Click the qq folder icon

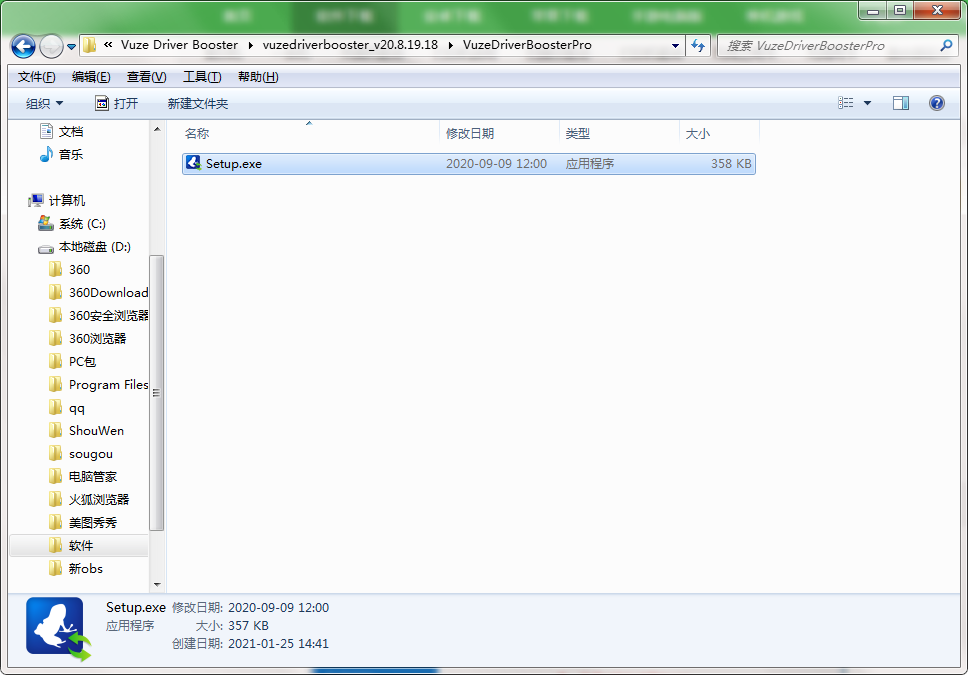pos(56,407)
